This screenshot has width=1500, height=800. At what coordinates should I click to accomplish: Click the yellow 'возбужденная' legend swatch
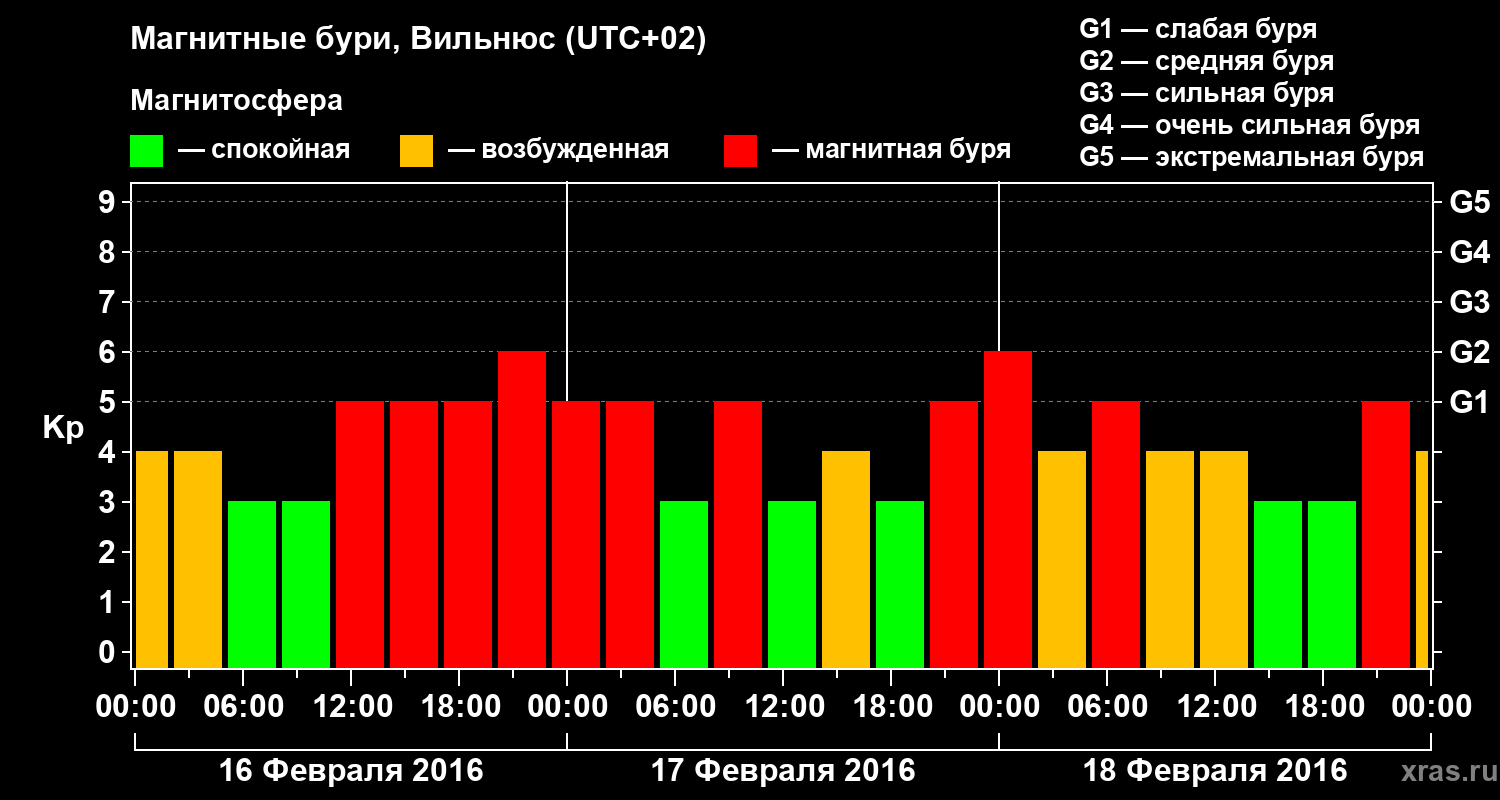tap(416, 151)
